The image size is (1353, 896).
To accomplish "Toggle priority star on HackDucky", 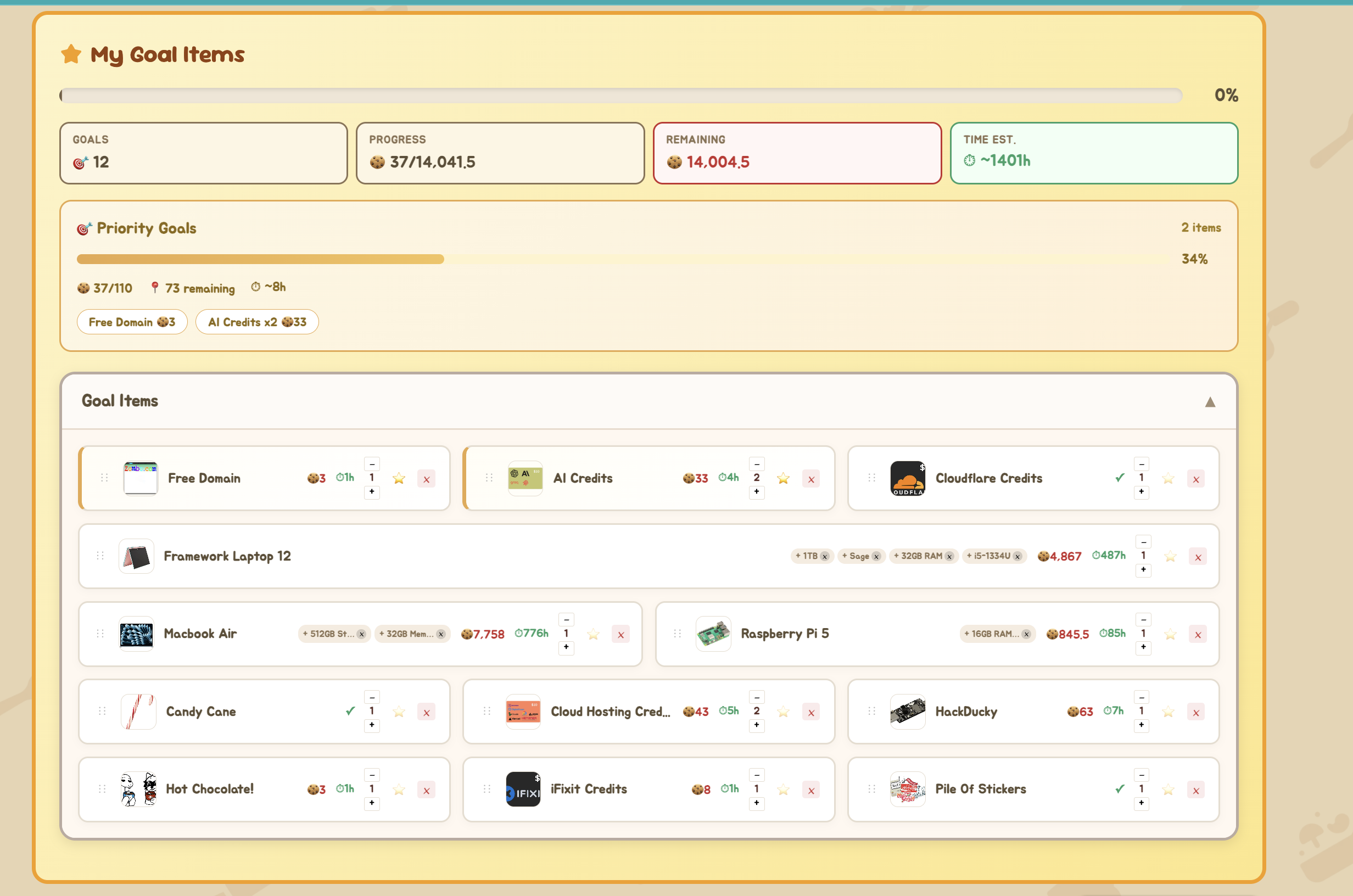I will point(1168,712).
